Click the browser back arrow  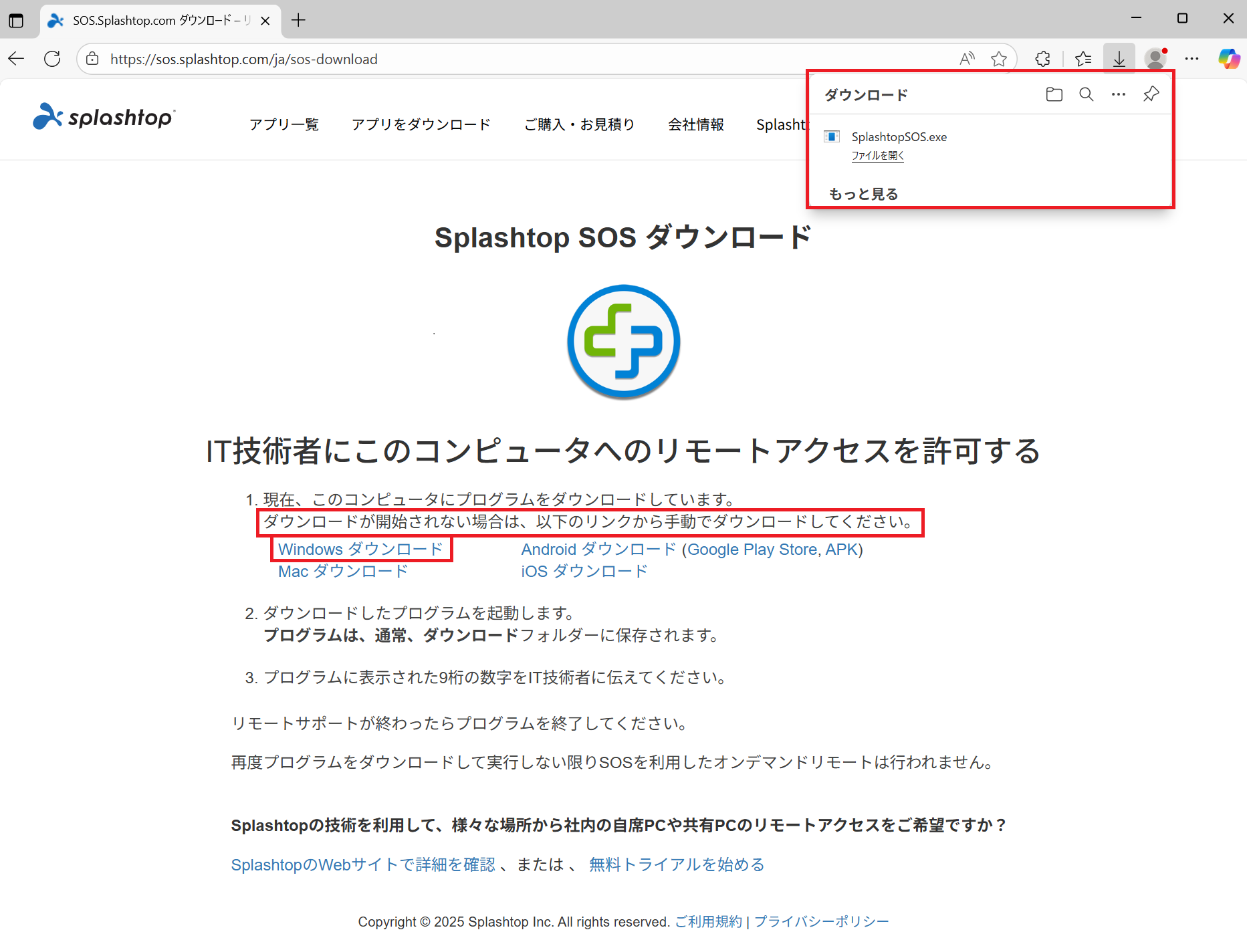coord(17,59)
